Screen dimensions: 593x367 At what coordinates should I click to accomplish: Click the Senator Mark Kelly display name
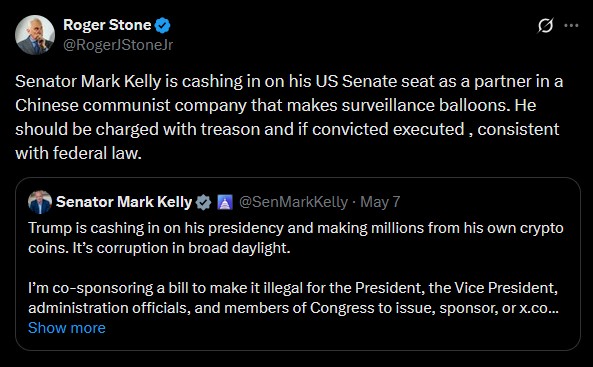pos(124,202)
